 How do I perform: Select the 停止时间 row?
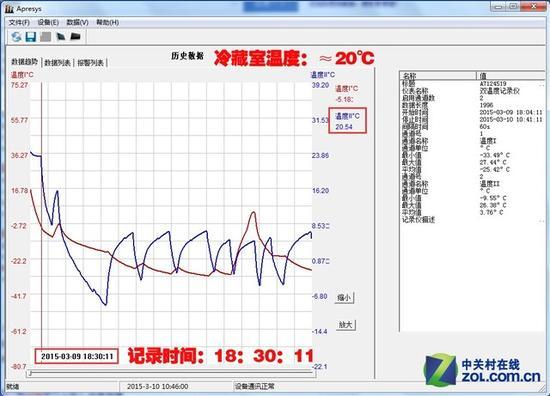pos(472,120)
